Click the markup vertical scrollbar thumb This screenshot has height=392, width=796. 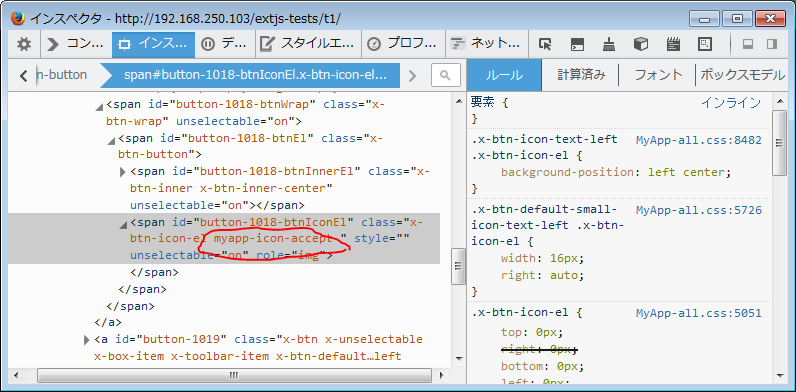(x=458, y=266)
